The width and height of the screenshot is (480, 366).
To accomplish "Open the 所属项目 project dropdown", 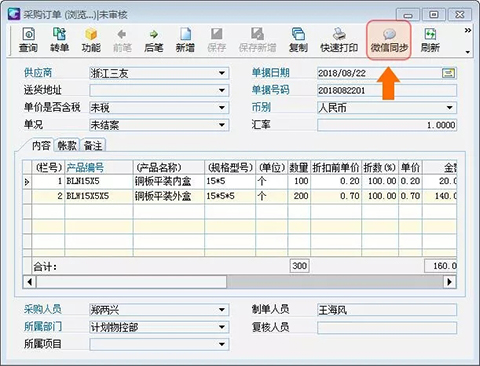I will pos(222,344).
